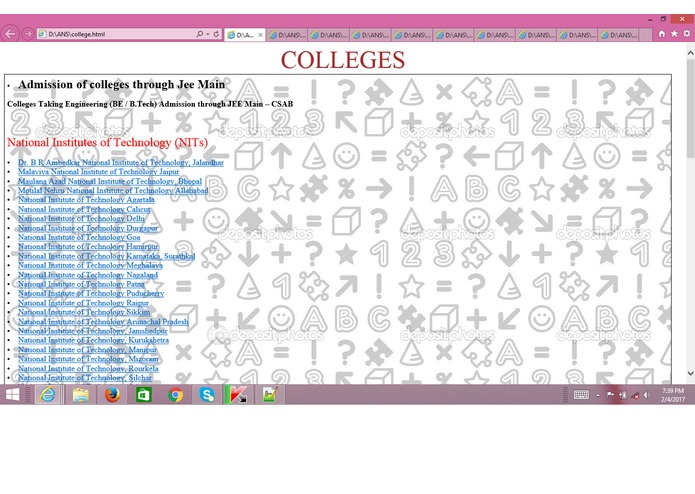Visit the NIT Durgapur link
Screen dimensions: 695x494
88,228
